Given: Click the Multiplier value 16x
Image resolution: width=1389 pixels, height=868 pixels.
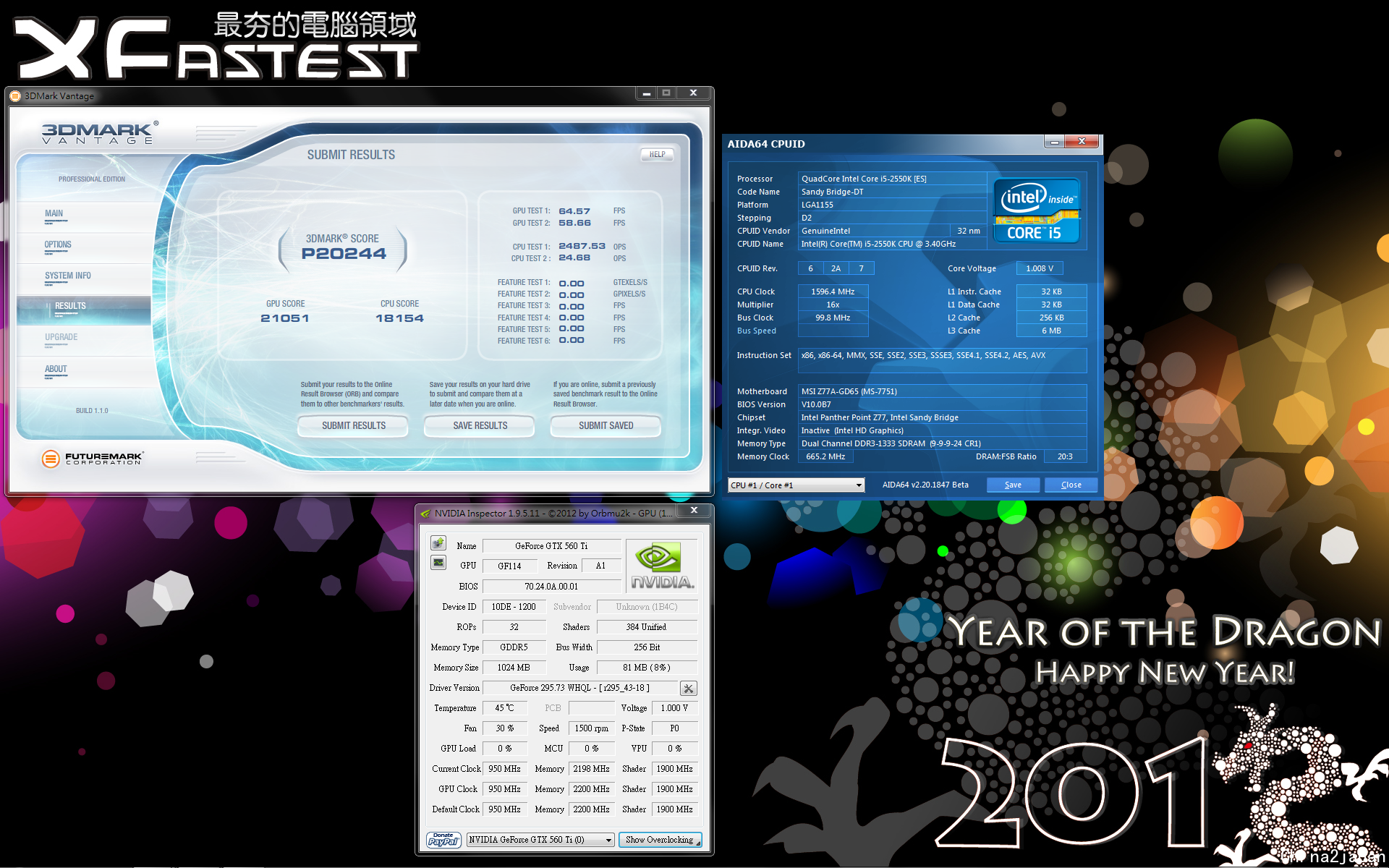Looking at the screenshot, I should click(833, 305).
